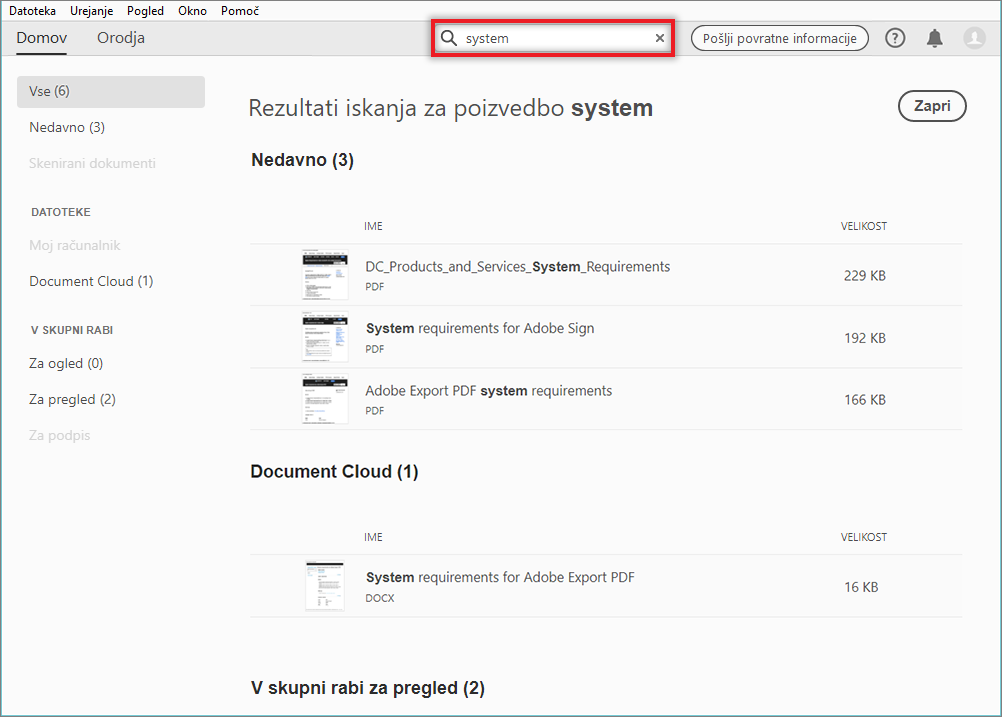
Task: Select Za ogled (0) in sidebar
Action: tap(66, 364)
